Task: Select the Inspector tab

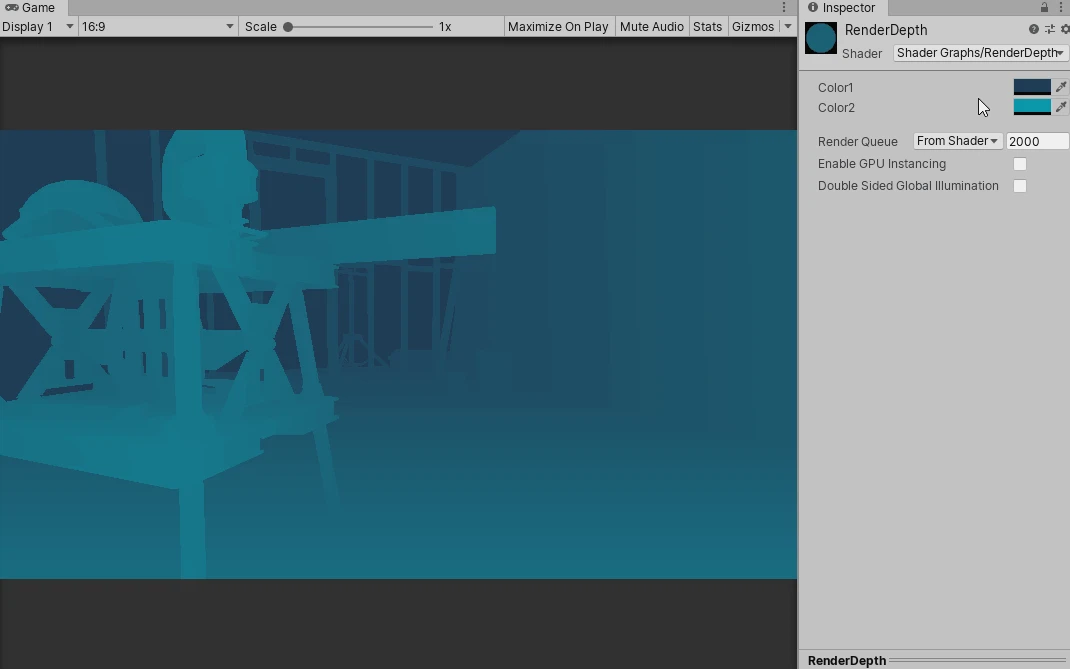Action: click(x=843, y=8)
